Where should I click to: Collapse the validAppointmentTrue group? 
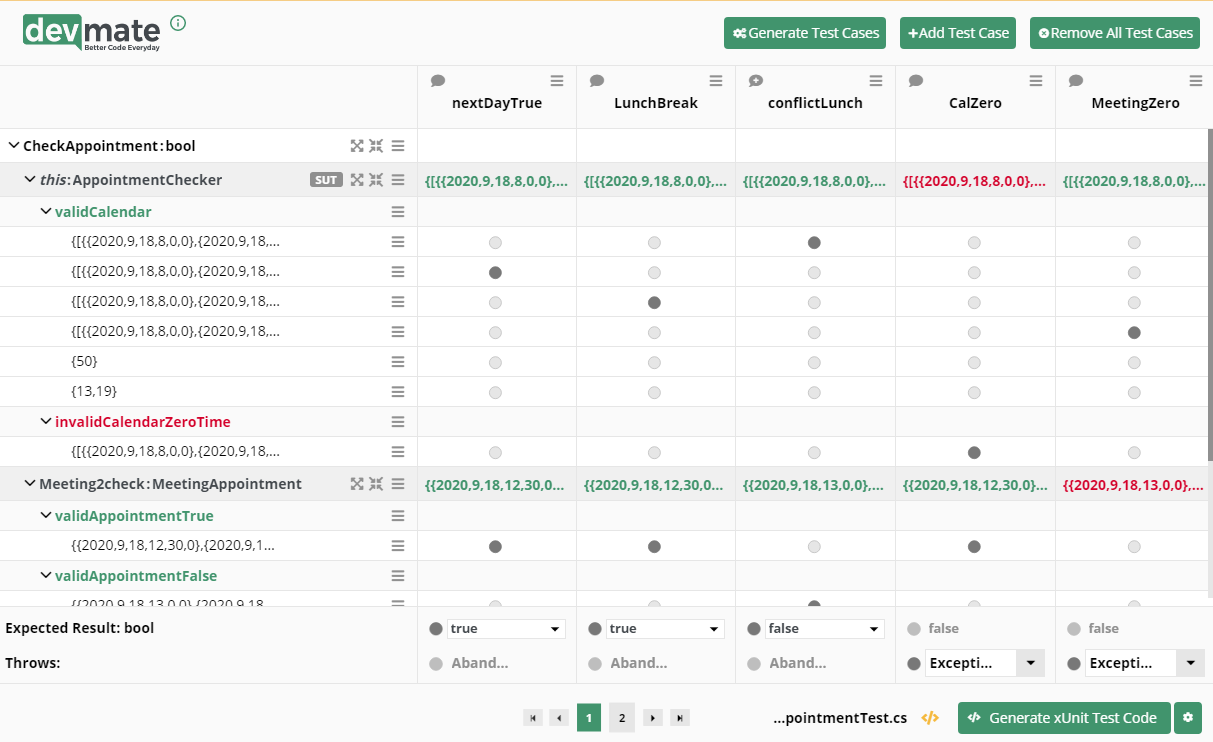[x=46, y=516]
